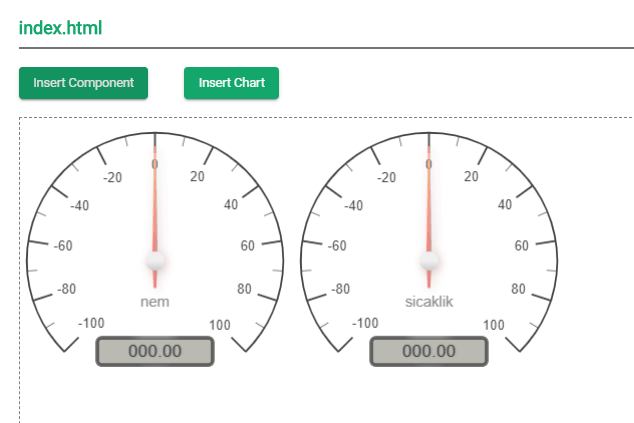Click the 20 mark on nem gauge
This screenshot has height=423, width=634.
[x=197, y=176]
